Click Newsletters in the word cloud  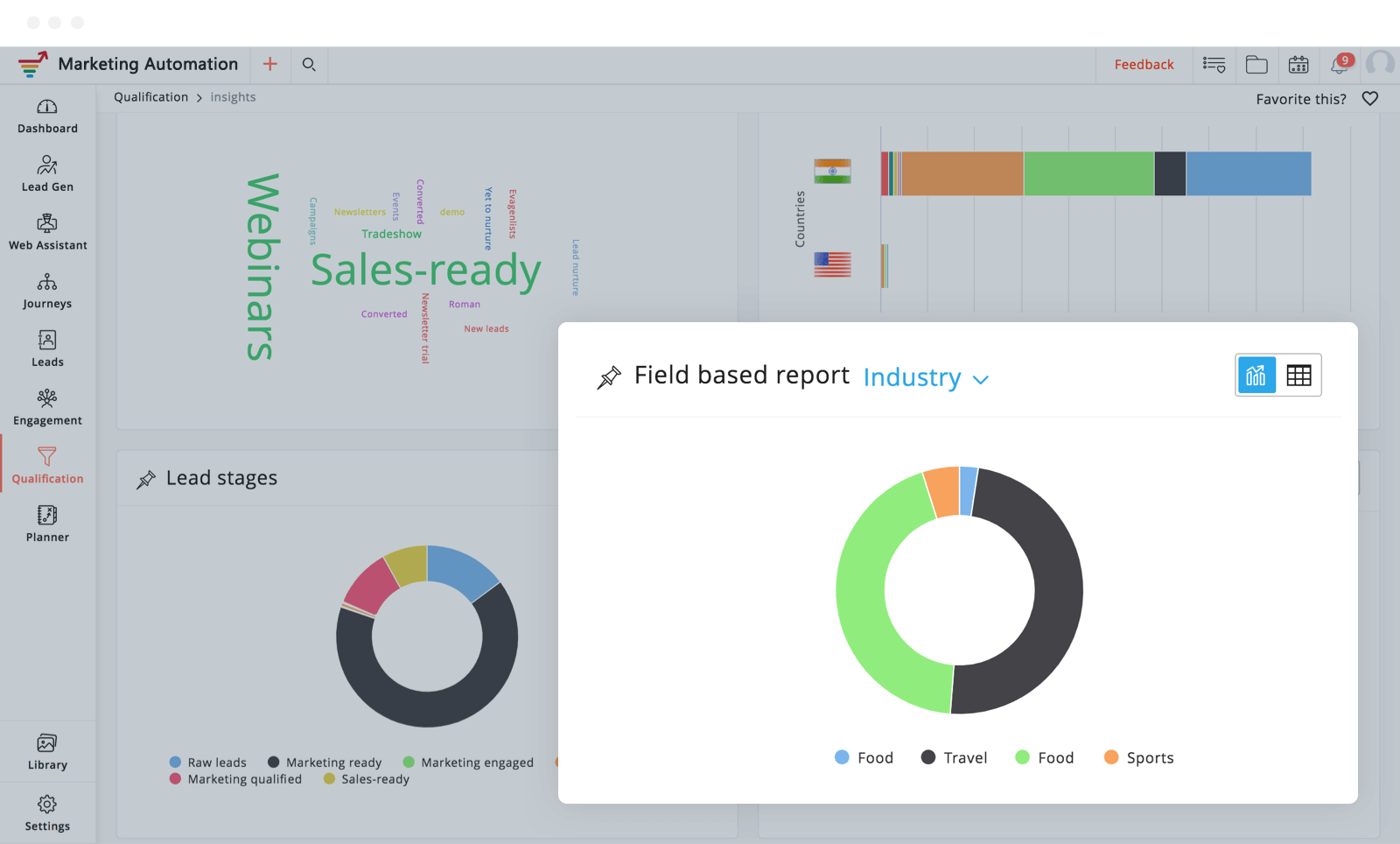360,212
